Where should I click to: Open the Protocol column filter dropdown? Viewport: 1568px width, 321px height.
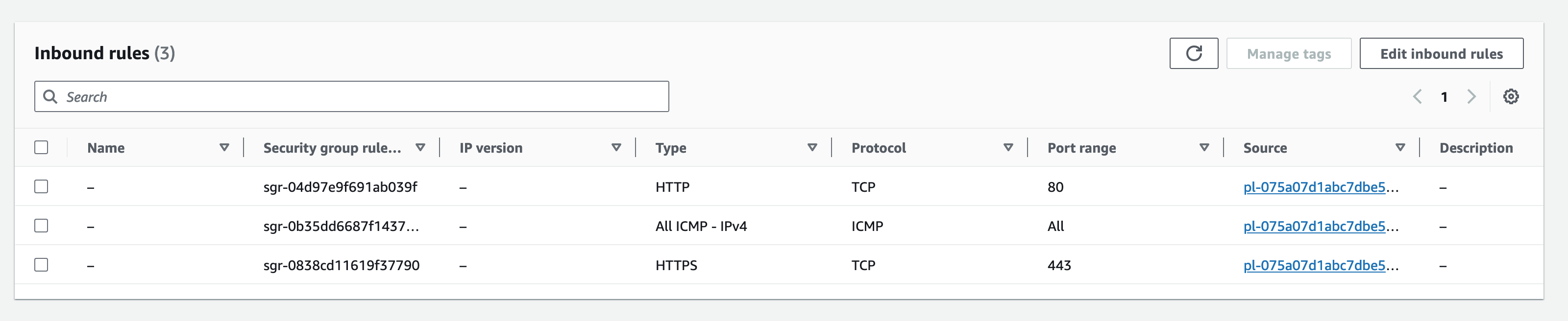[x=1008, y=147]
